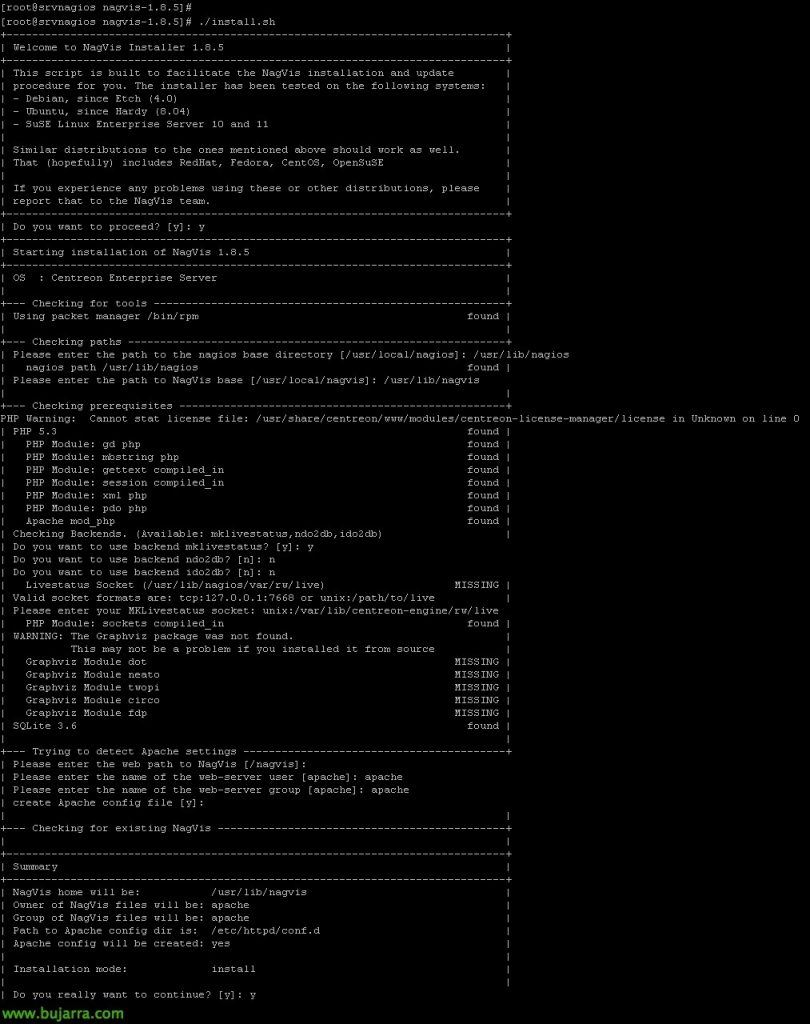
Task: Click the www.bujarra.com watermark link
Action: pos(62,1014)
